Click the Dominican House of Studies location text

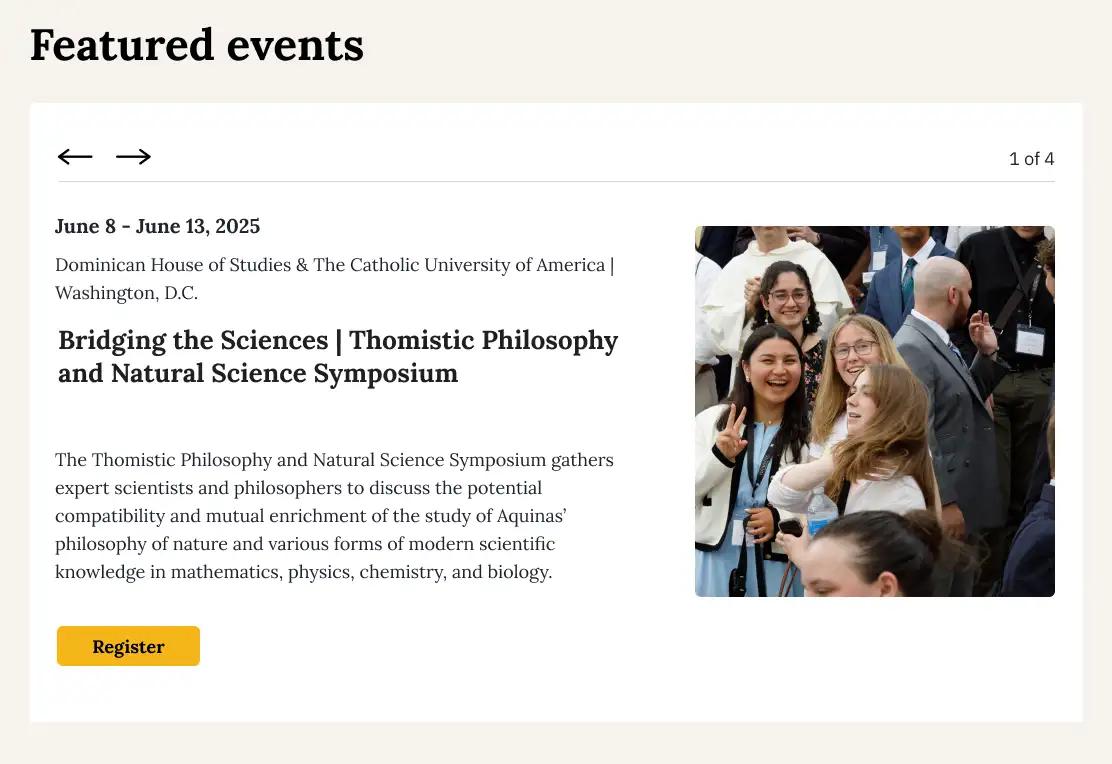pyautogui.click(x=334, y=278)
